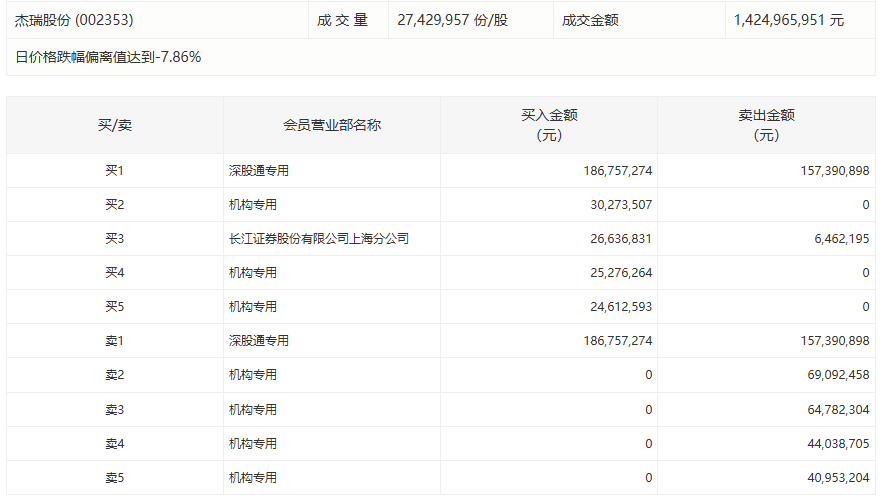Select the turnover value 1,424,965,951 元
This screenshot has width=885, height=504.
788,20
